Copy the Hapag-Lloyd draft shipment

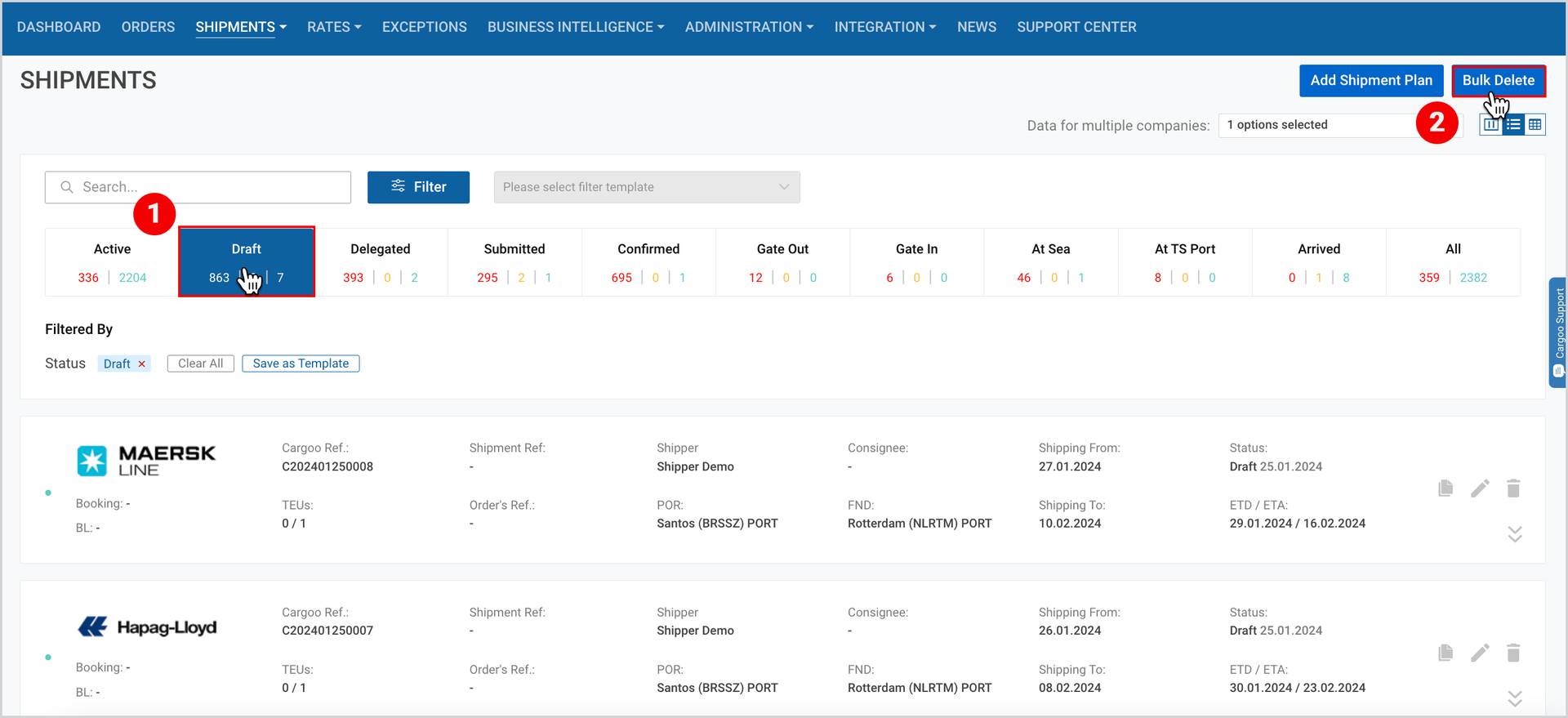(x=1445, y=652)
